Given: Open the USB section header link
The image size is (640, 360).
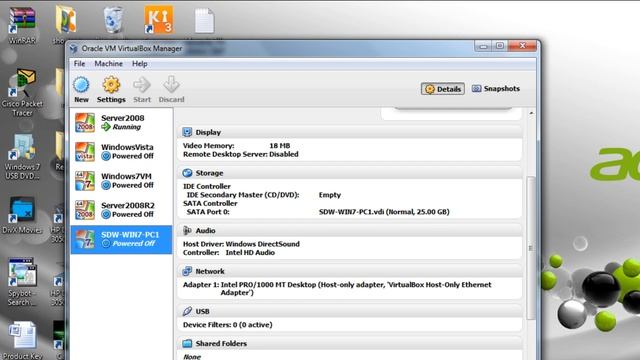Looking at the screenshot, I should coord(202,311).
